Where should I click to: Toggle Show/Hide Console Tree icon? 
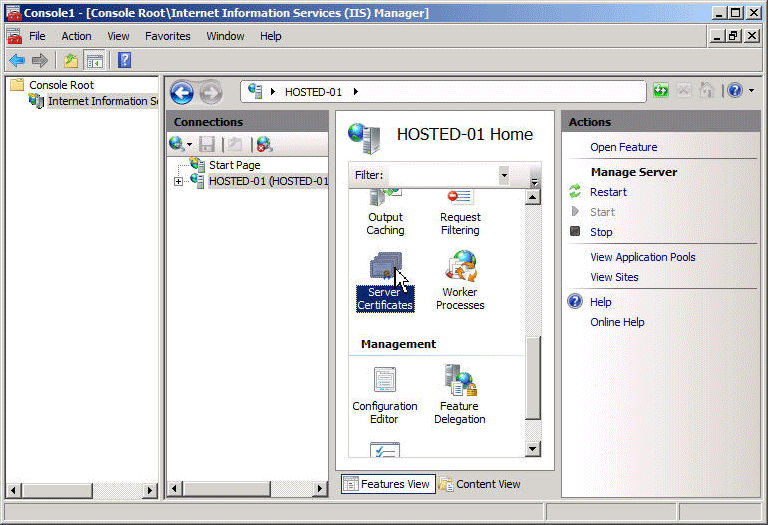tap(95, 61)
